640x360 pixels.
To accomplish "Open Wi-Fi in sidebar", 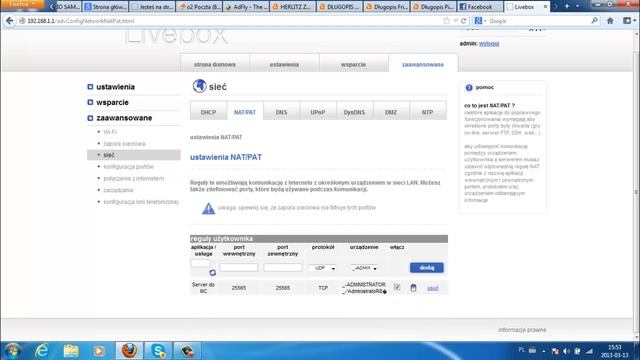I will point(110,132).
